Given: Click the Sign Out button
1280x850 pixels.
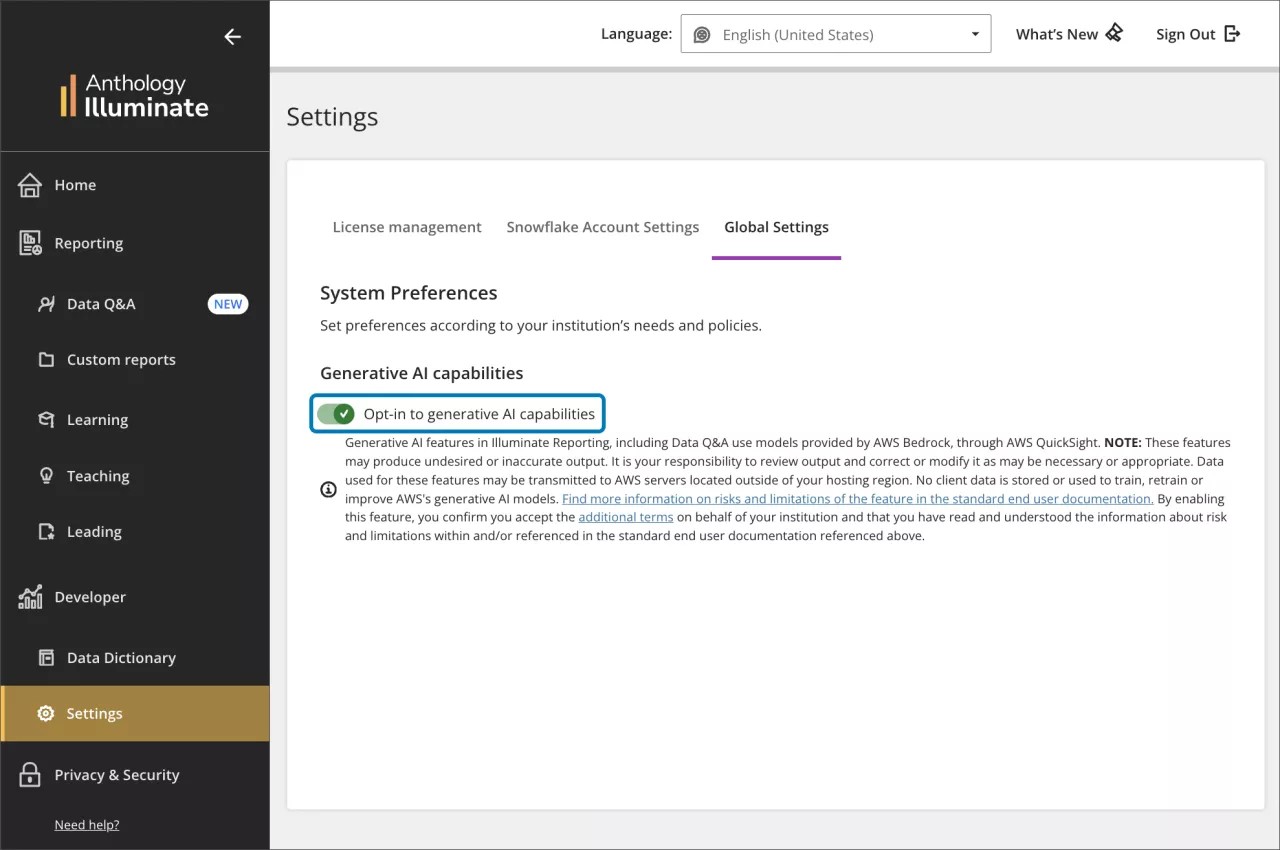Looking at the screenshot, I should point(1196,33).
